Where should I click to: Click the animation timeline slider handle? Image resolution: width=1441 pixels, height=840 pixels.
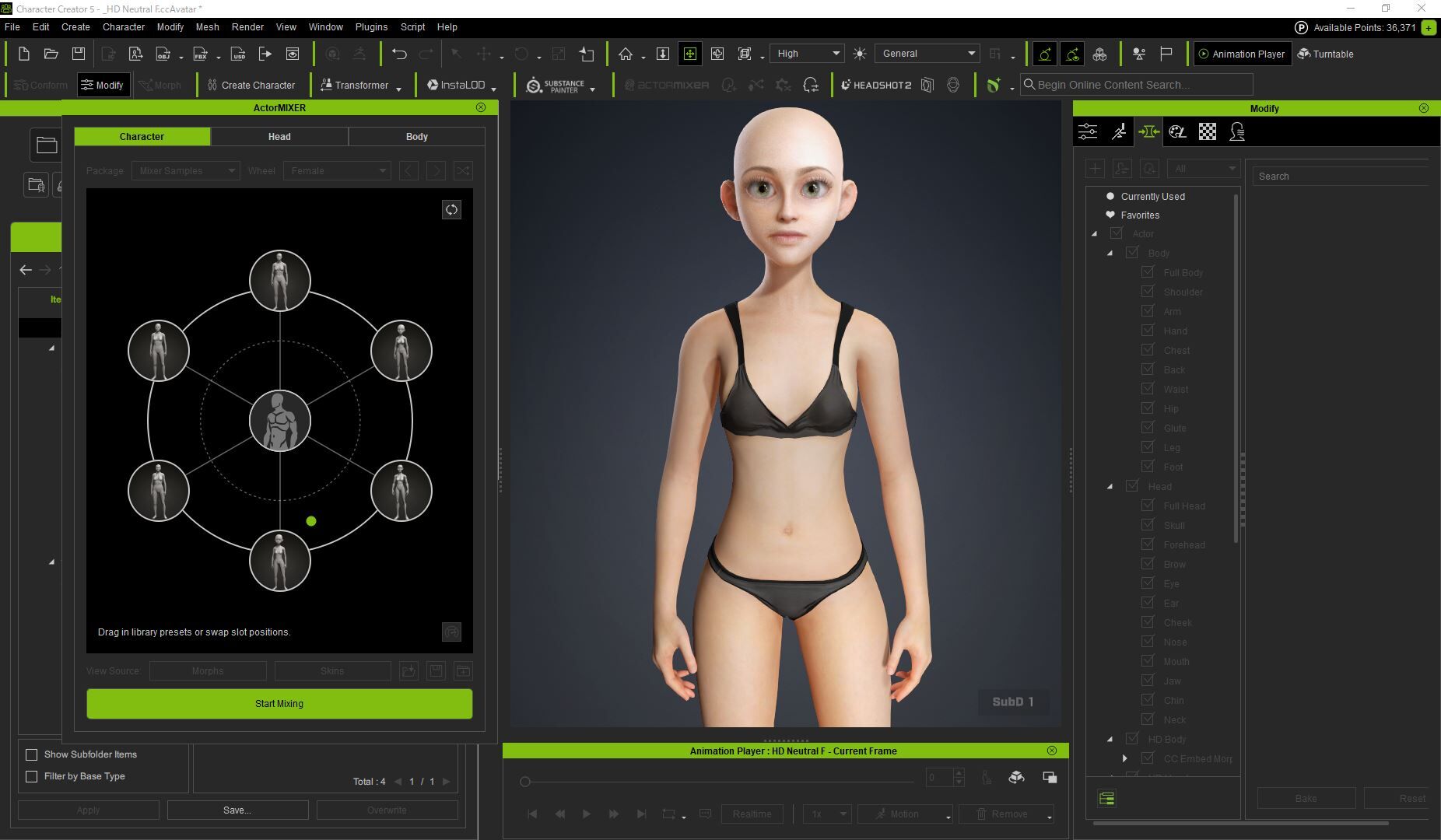click(x=525, y=782)
